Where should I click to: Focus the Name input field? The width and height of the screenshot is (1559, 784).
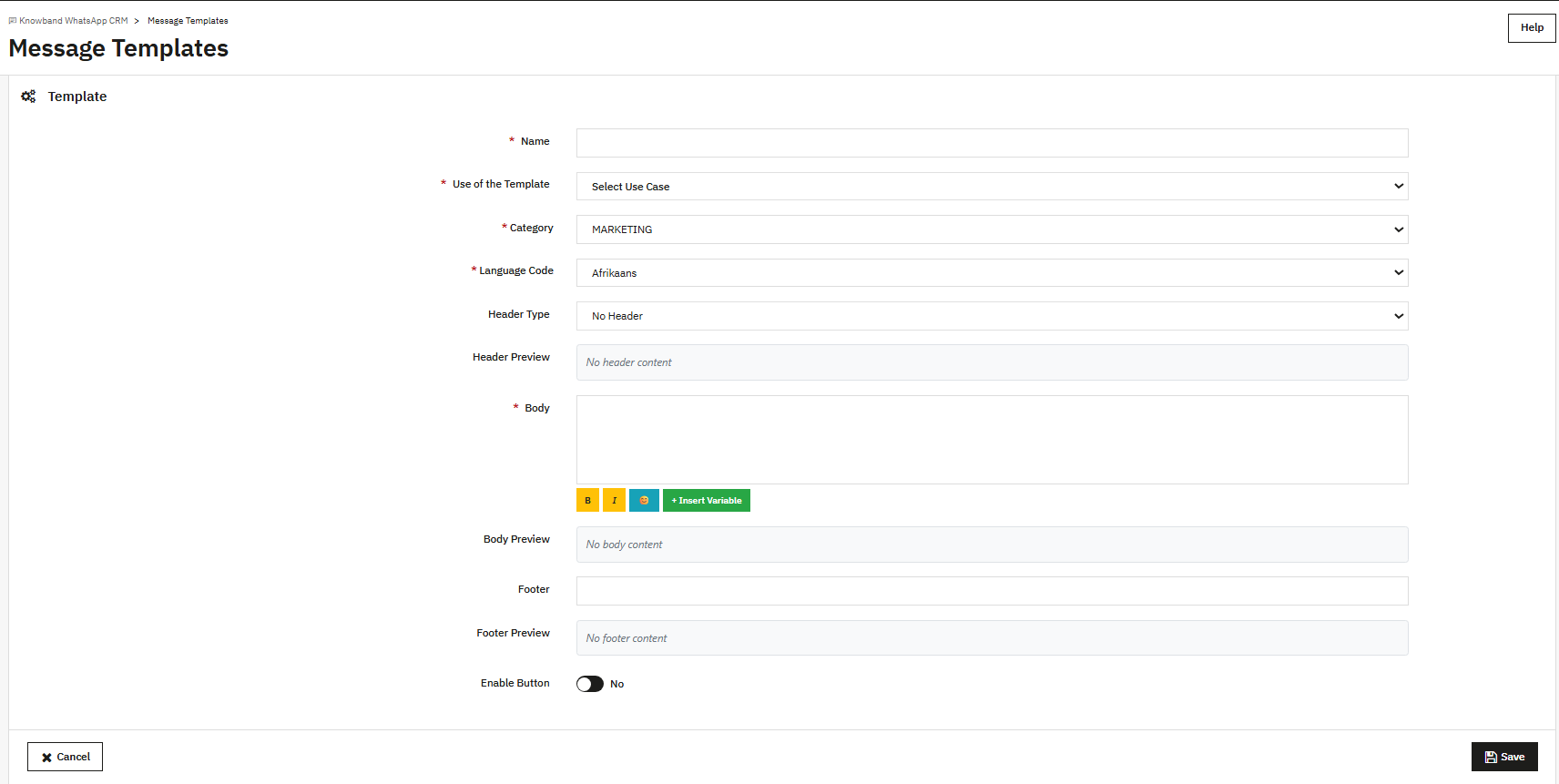[x=992, y=143]
